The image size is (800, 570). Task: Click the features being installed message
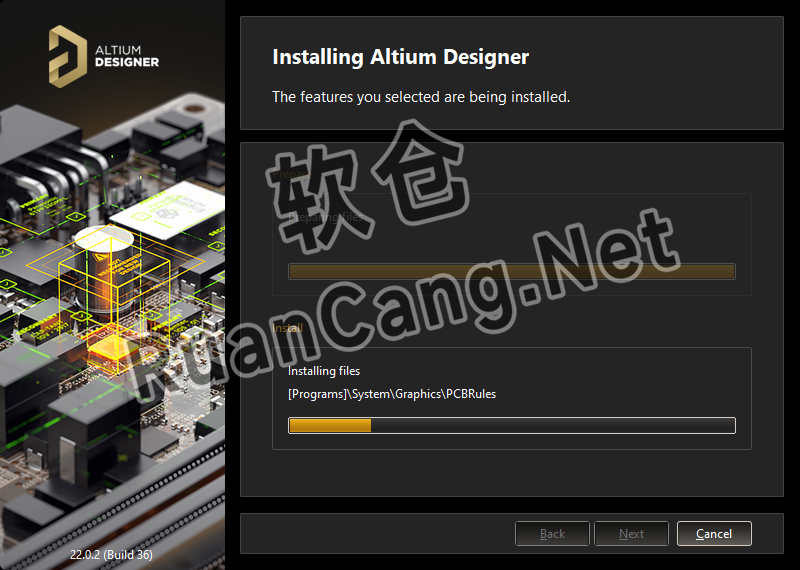[421, 96]
